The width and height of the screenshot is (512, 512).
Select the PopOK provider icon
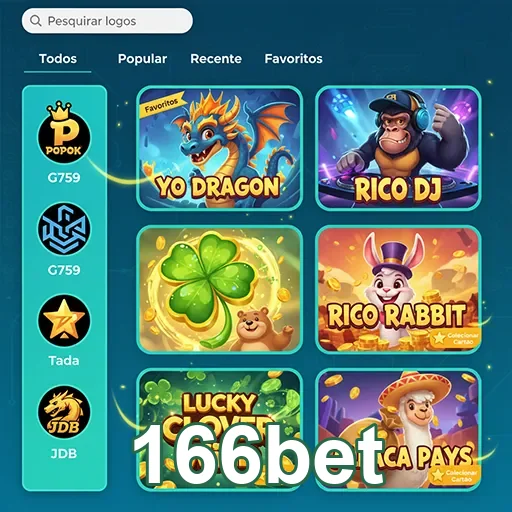64,133
